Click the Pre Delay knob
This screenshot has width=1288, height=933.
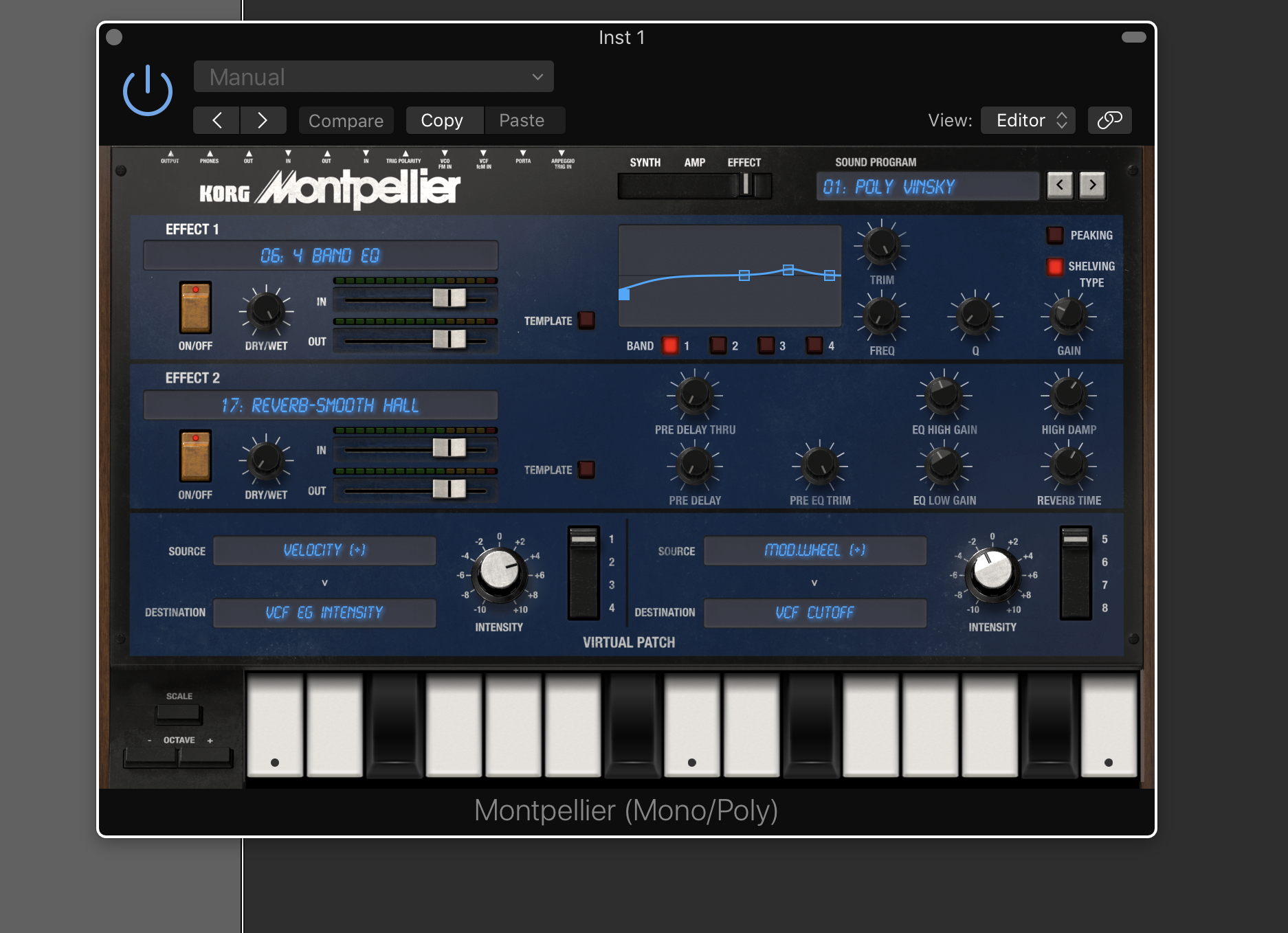695,465
